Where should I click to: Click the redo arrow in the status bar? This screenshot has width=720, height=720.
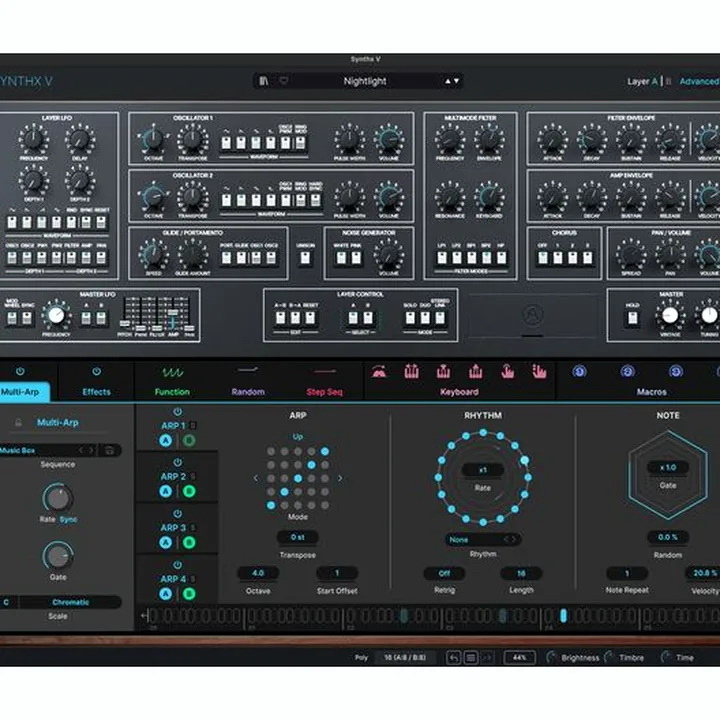pos(487,658)
